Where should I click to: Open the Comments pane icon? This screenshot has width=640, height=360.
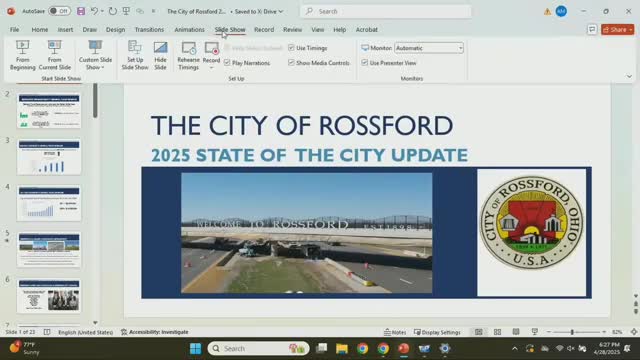(592, 29)
